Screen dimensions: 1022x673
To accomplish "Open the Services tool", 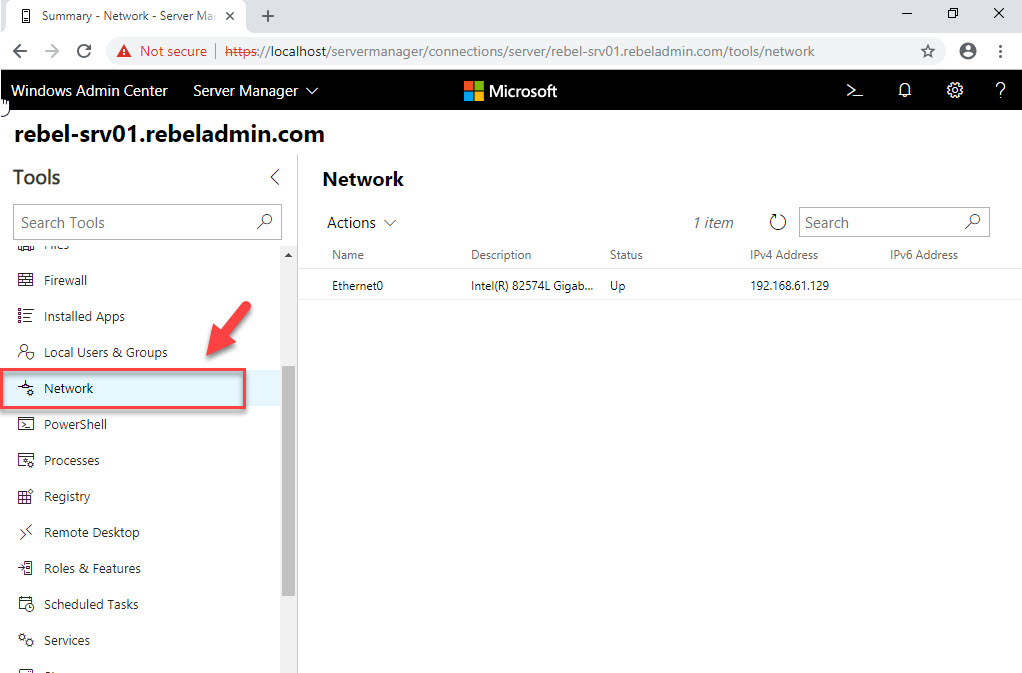I will click(x=67, y=640).
